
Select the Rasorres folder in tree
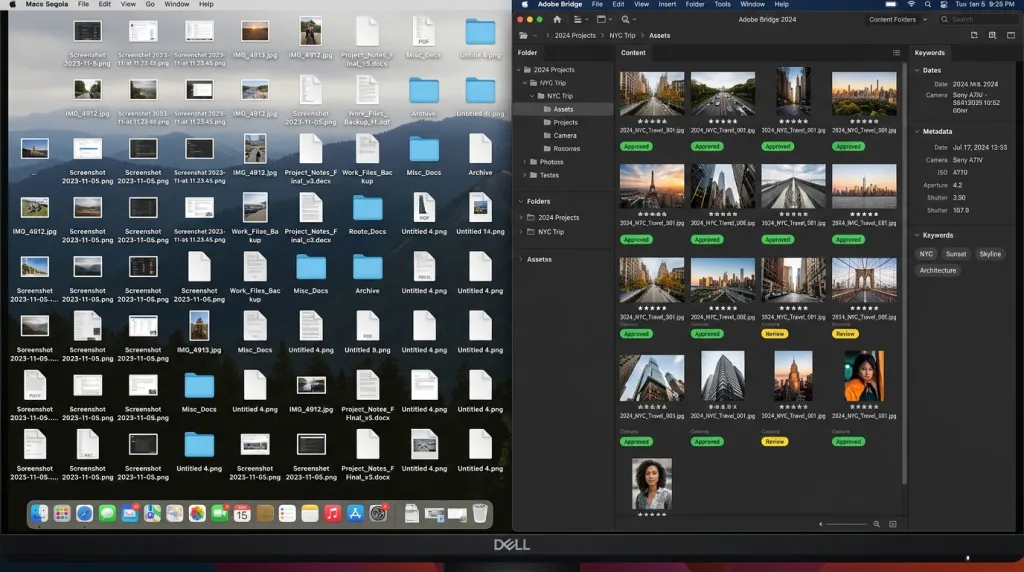[564, 149]
